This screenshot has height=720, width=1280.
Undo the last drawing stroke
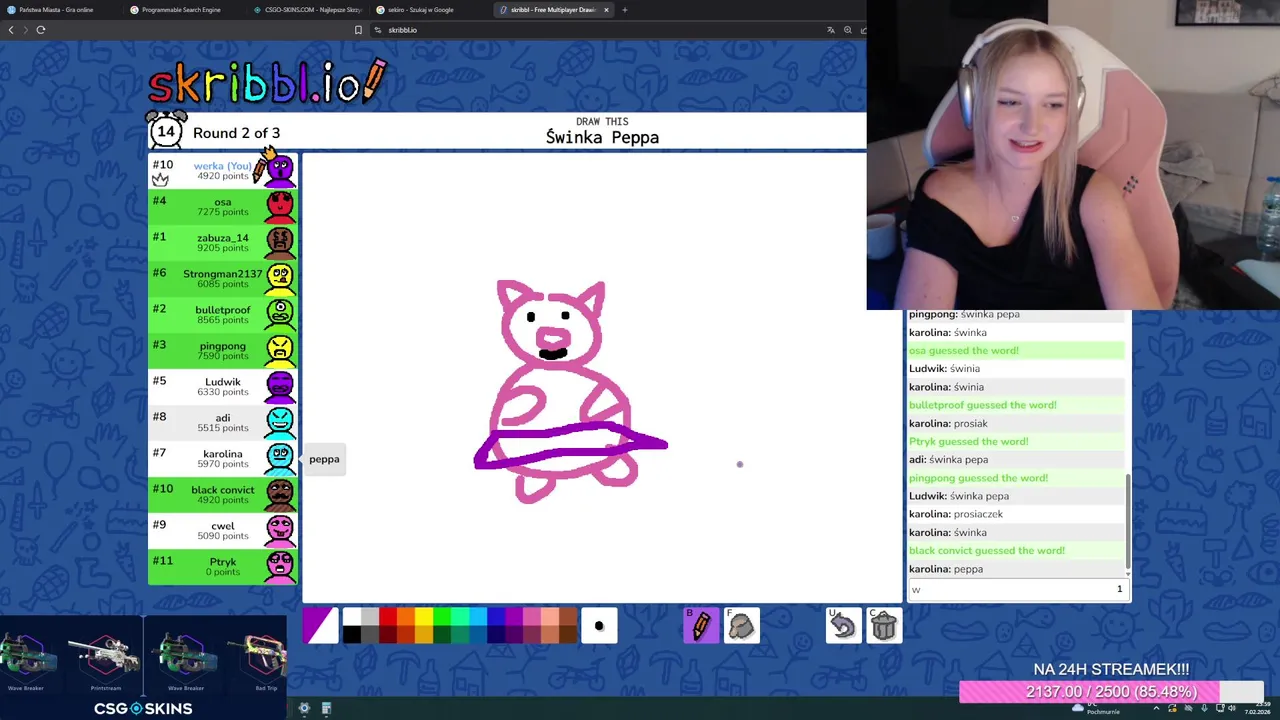coord(843,626)
